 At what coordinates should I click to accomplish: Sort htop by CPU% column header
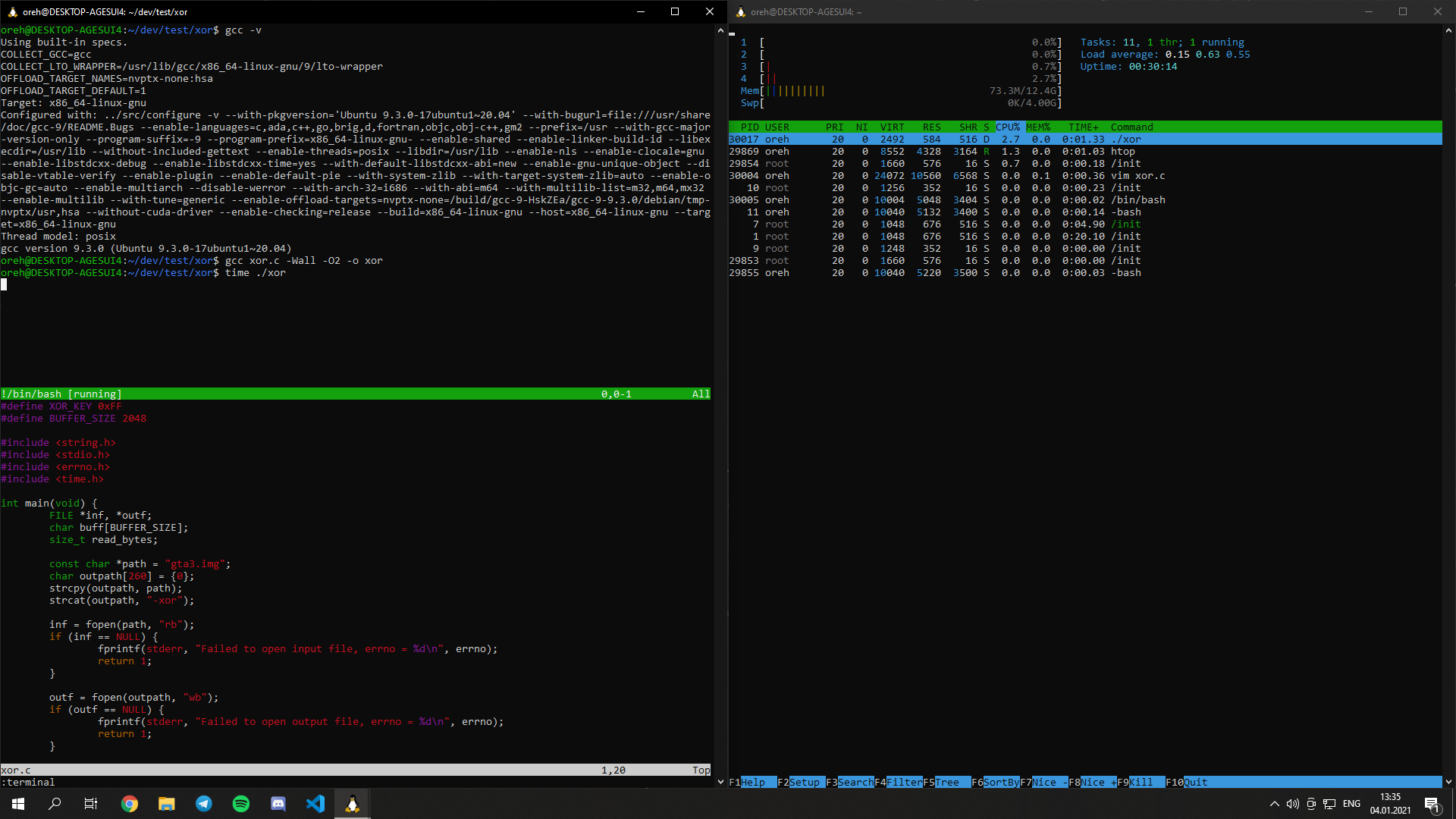(1008, 127)
